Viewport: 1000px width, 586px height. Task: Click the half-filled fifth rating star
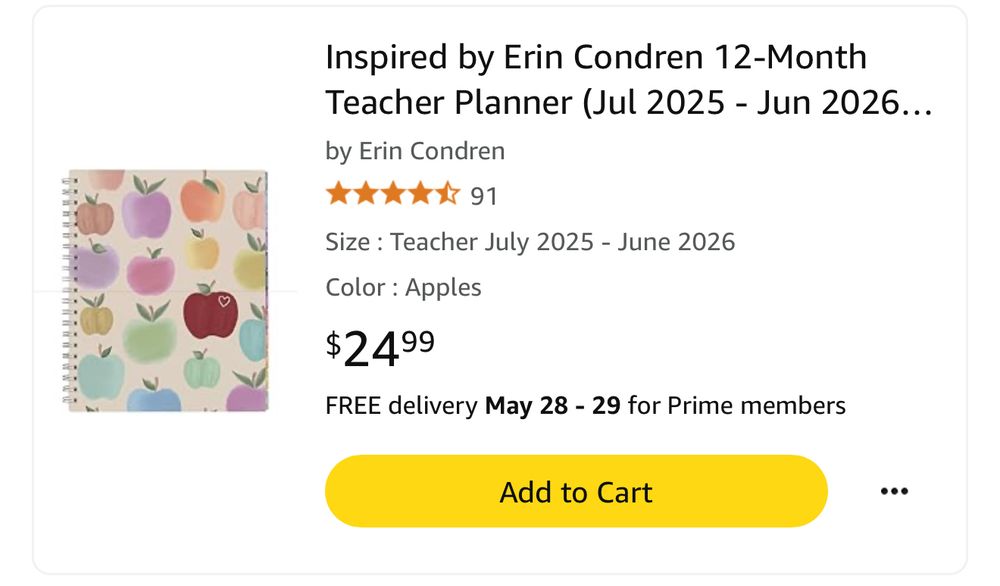(448, 193)
